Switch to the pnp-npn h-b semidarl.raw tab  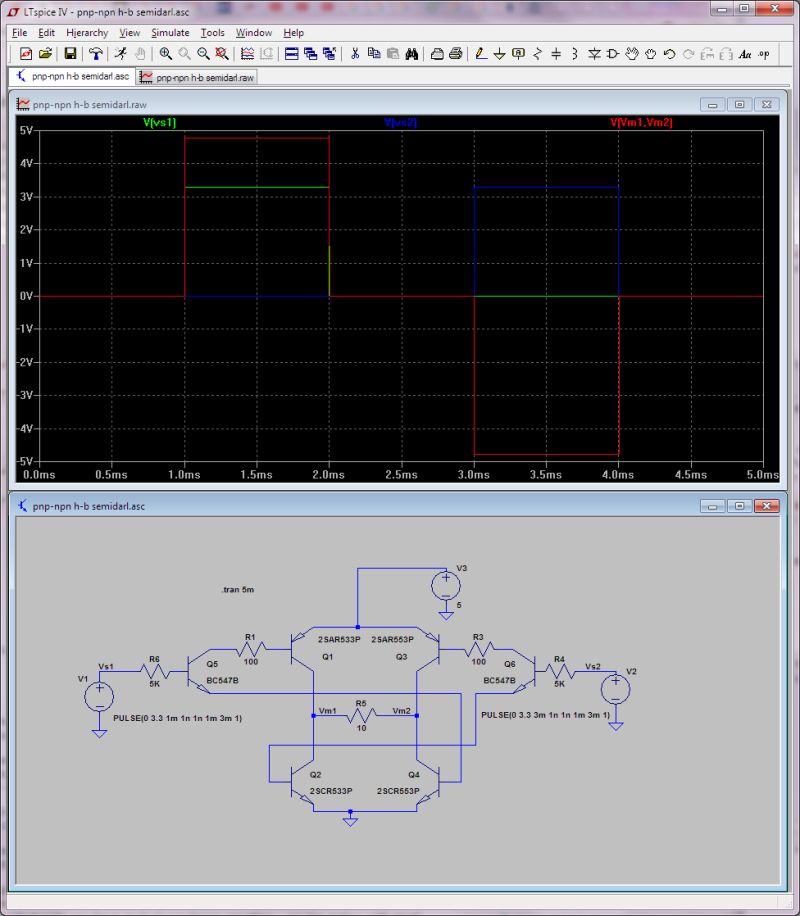196,75
